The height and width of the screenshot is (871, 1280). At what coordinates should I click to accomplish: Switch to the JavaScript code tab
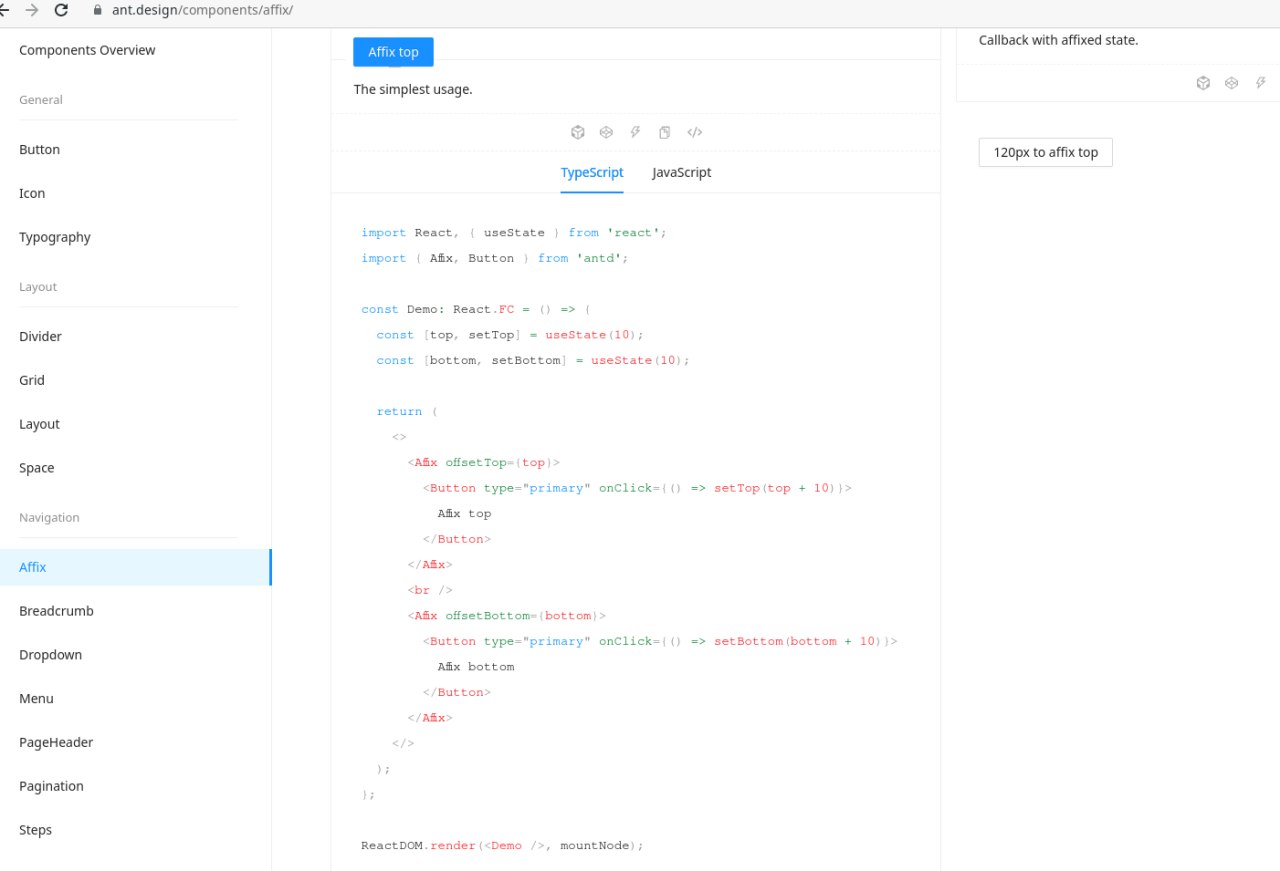click(682, 172)
